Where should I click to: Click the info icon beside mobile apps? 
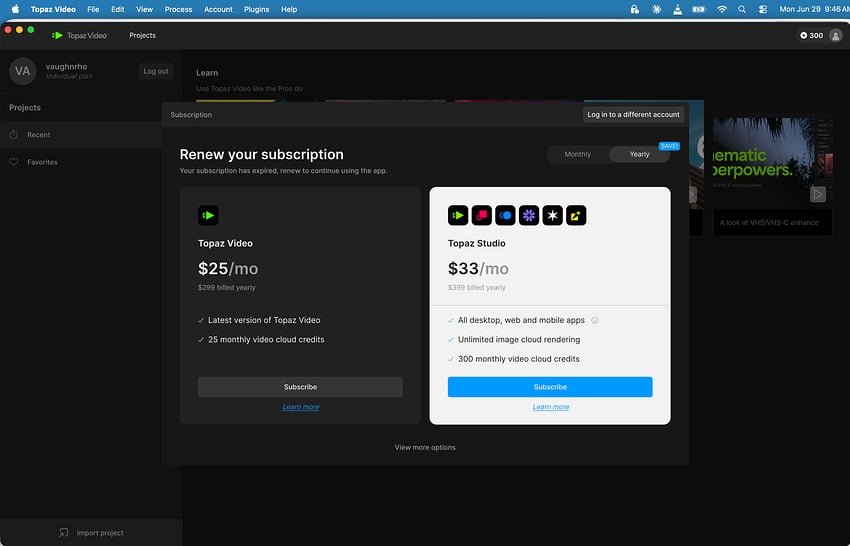click(x=595, y=320)
